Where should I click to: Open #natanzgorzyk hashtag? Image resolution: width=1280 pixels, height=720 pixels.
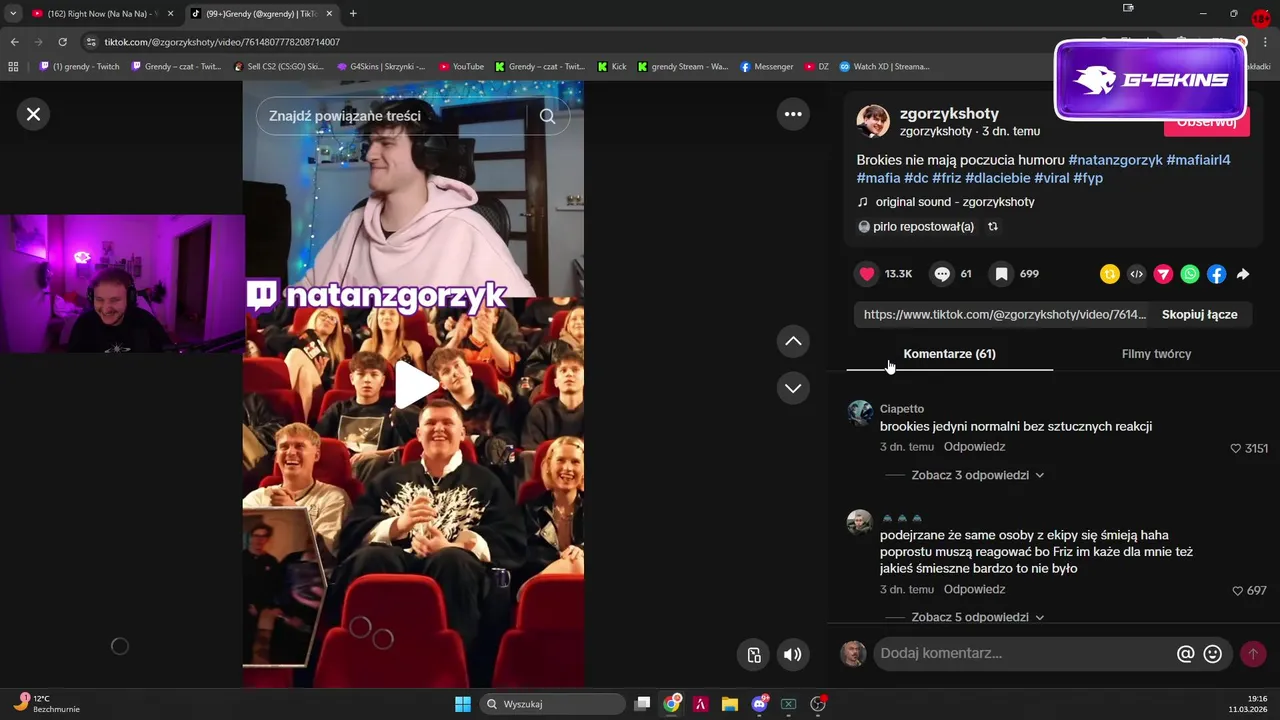[1115, 160]
